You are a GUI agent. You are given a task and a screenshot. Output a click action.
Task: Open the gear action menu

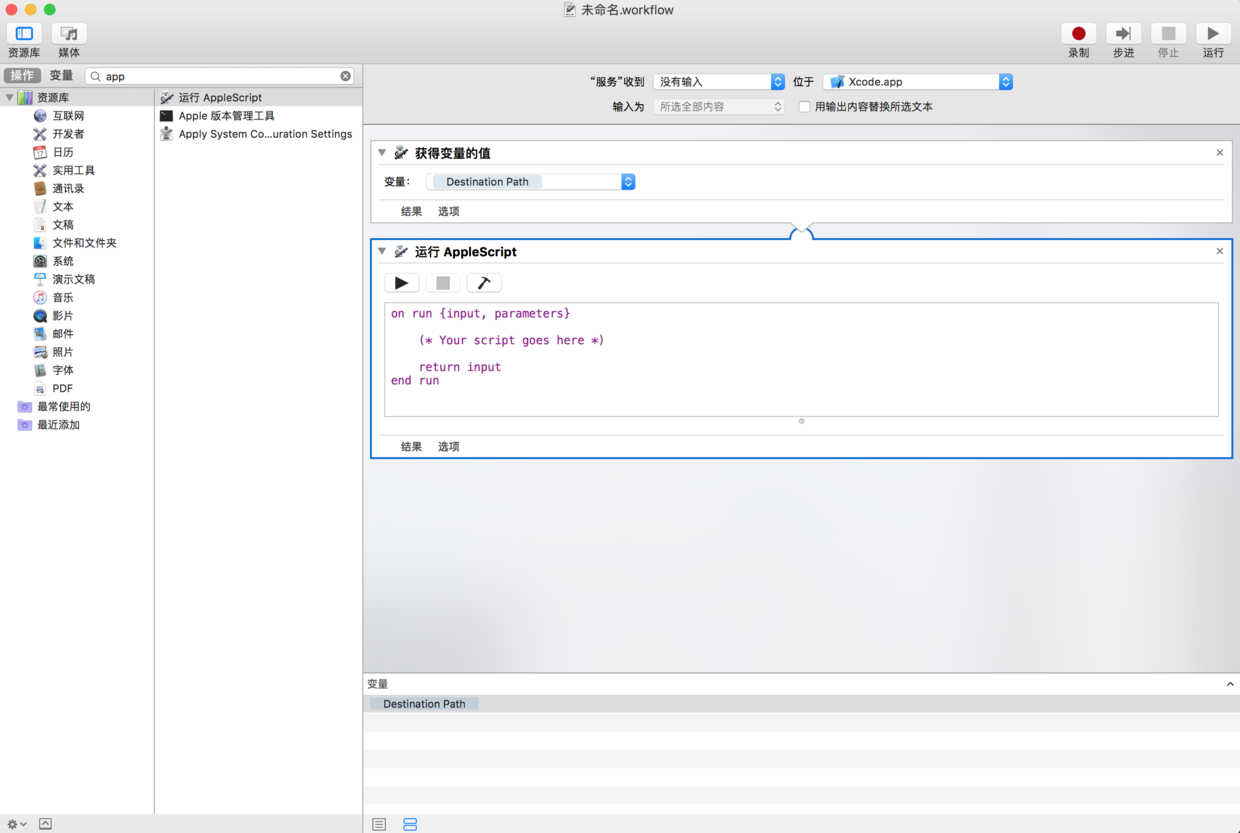tap(16, 824)
